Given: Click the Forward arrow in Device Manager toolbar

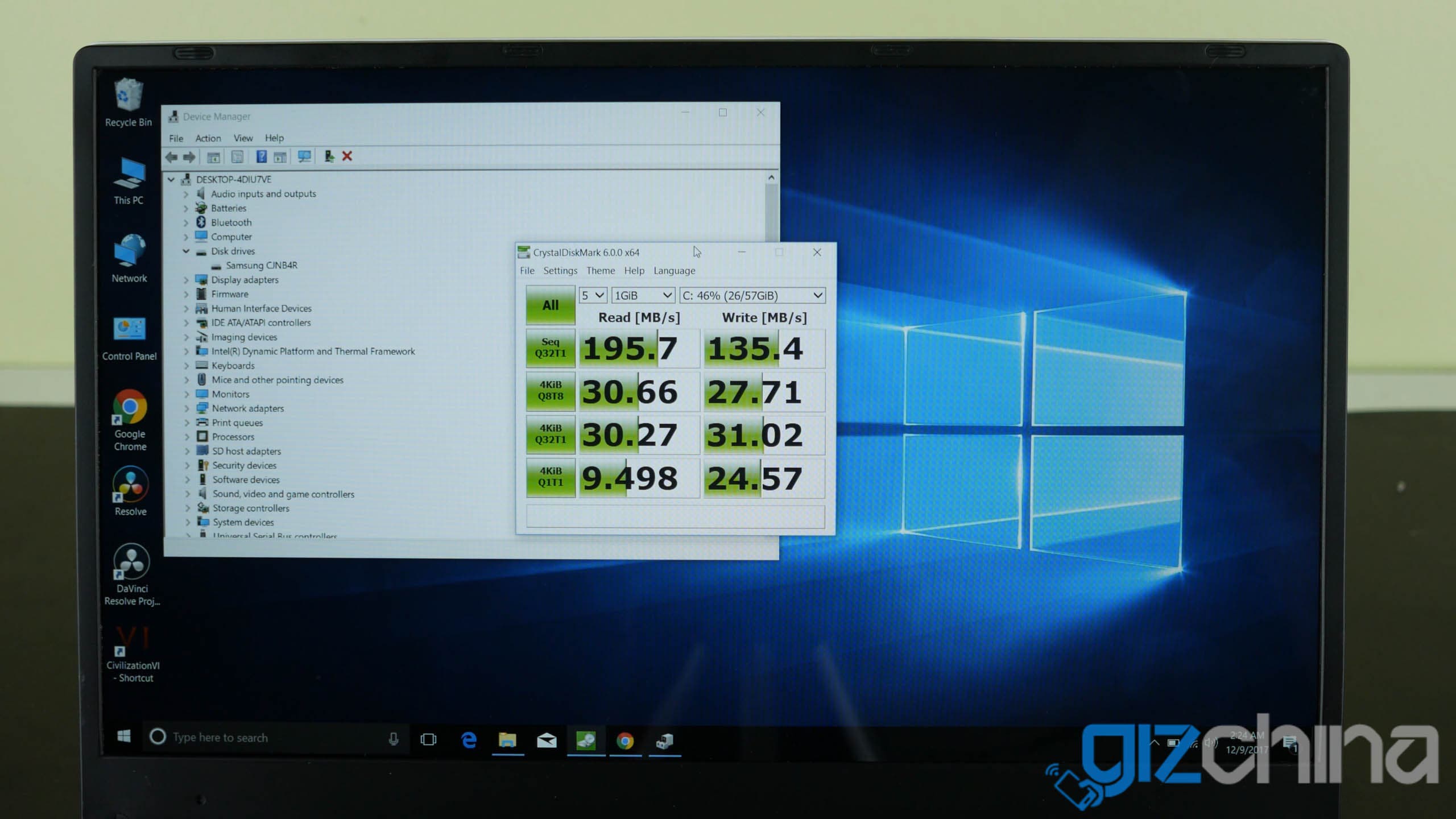Looking at the screenshot, I should [189, 157].
